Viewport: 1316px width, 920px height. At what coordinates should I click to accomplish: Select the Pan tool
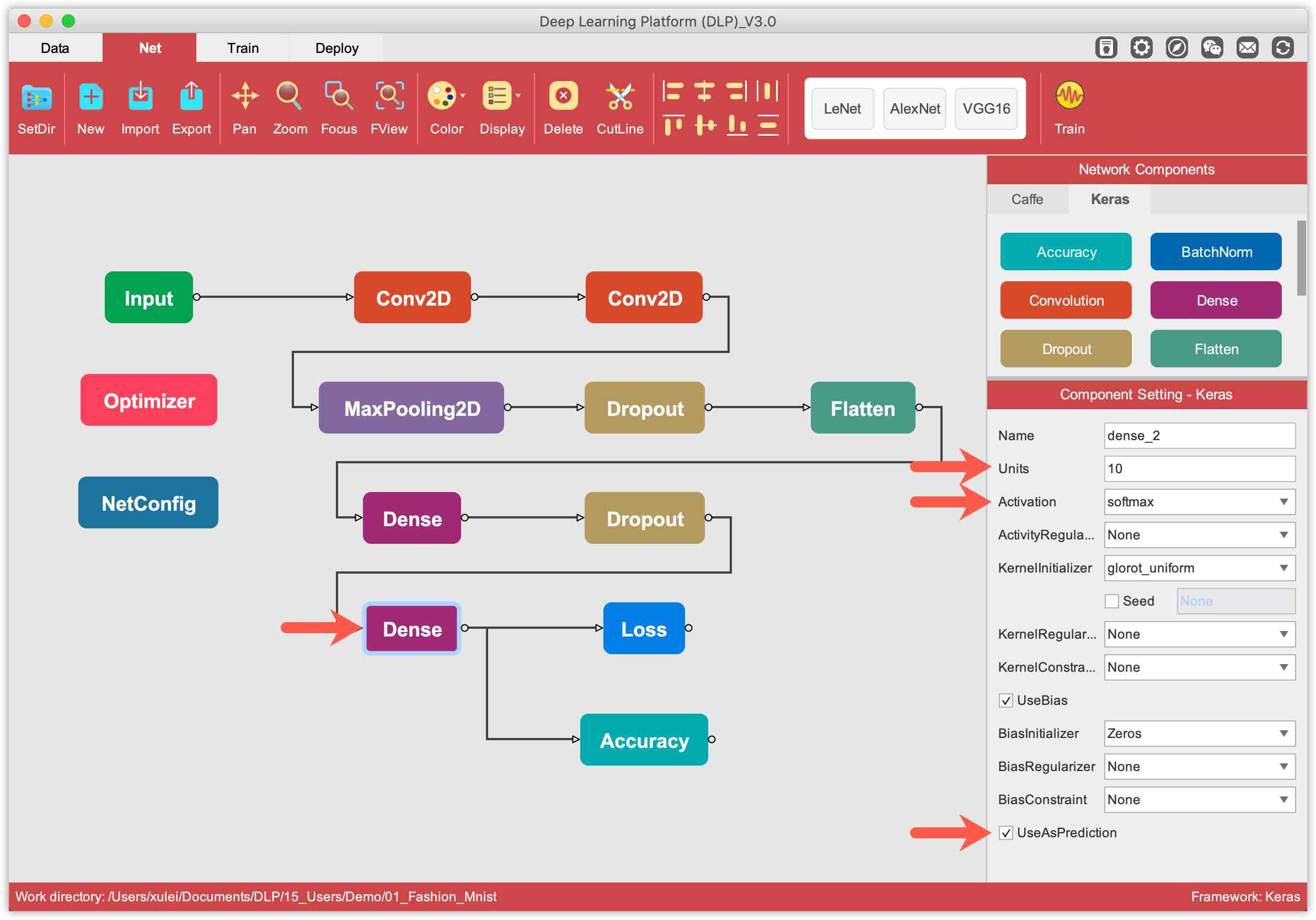point(245,97)
